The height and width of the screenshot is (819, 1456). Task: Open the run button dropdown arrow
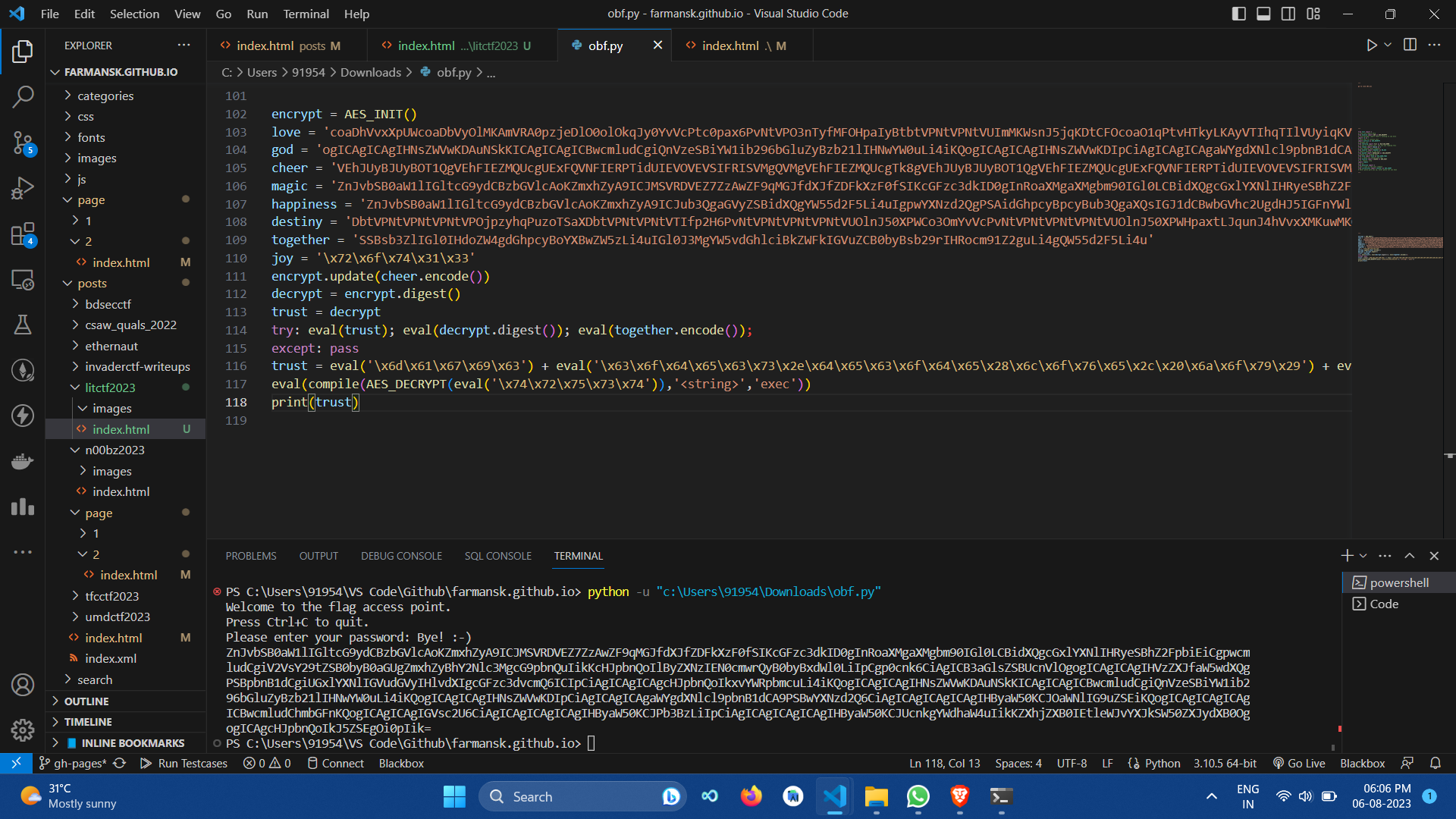[1388, 45]
